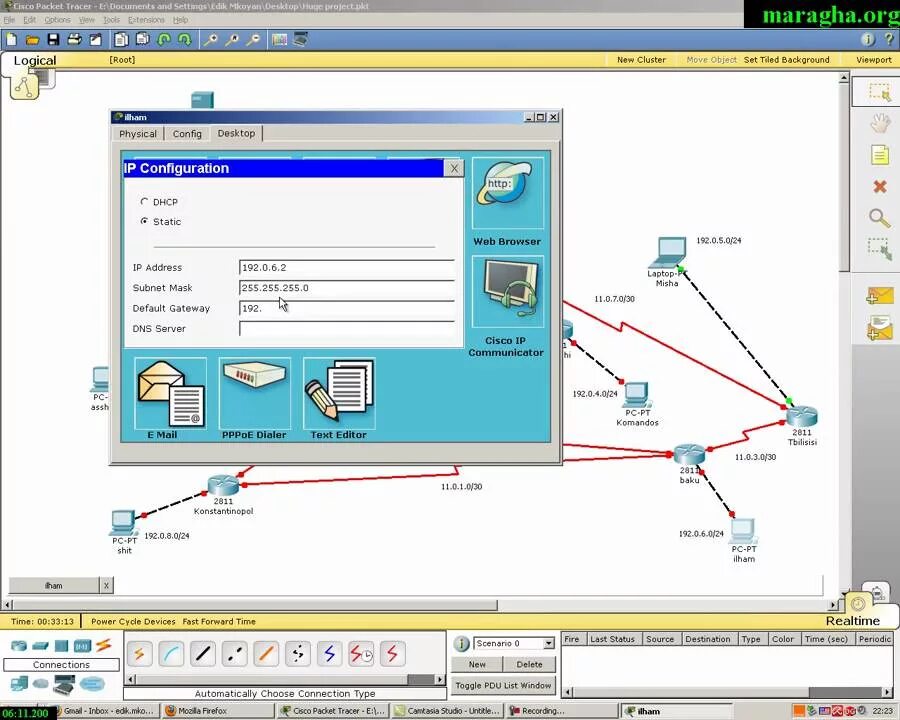Select the Select tool in right sidebar
900x720 pixels.
(x=879, y=92)
